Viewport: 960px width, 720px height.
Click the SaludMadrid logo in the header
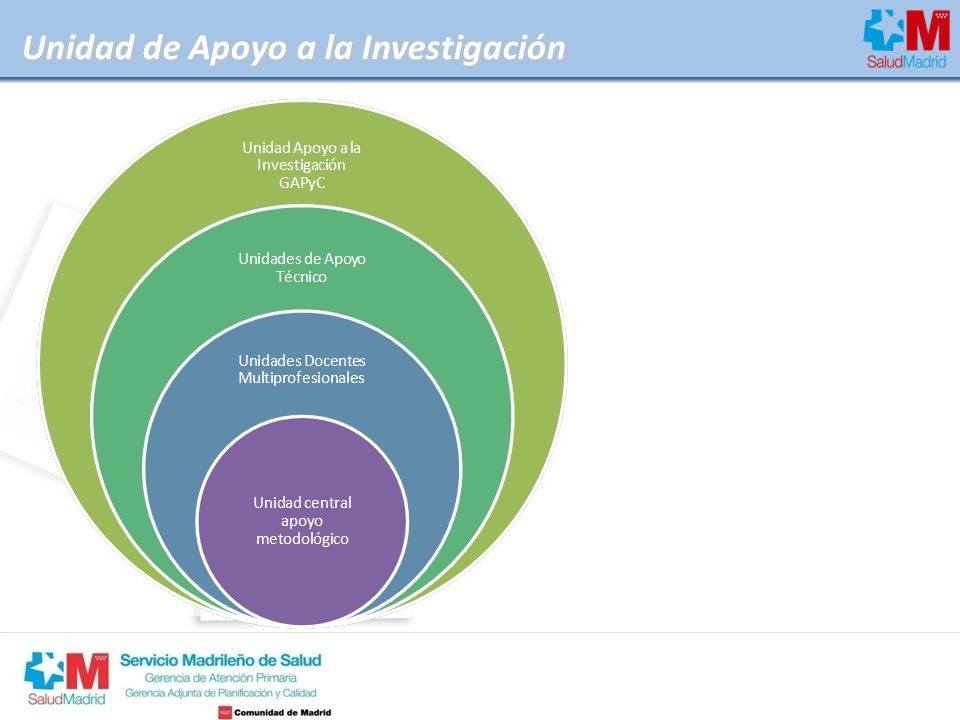click(906, 38)
